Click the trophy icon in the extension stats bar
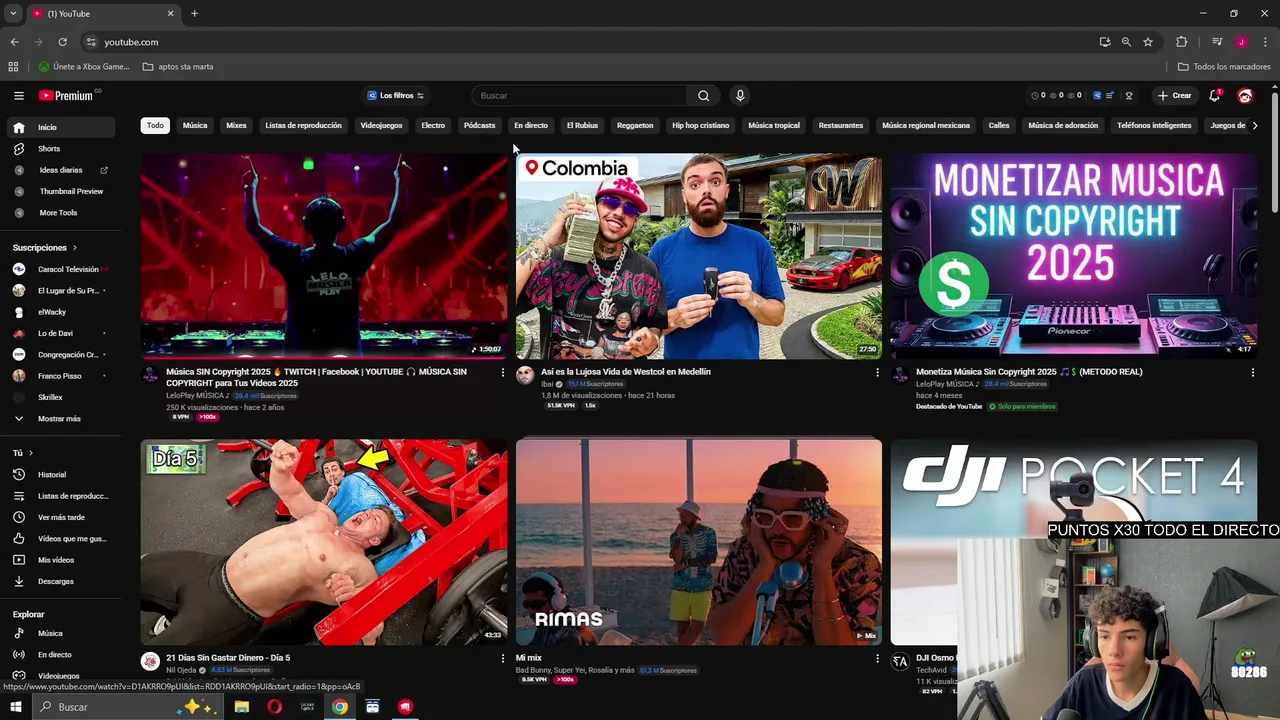 [x=1129, y=96]
